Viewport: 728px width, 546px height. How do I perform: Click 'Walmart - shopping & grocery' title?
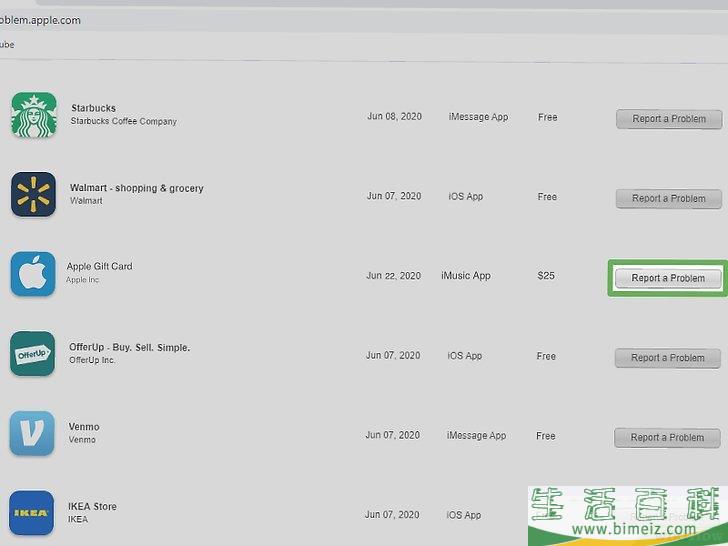pyautogui.click(x=136, y=188)
